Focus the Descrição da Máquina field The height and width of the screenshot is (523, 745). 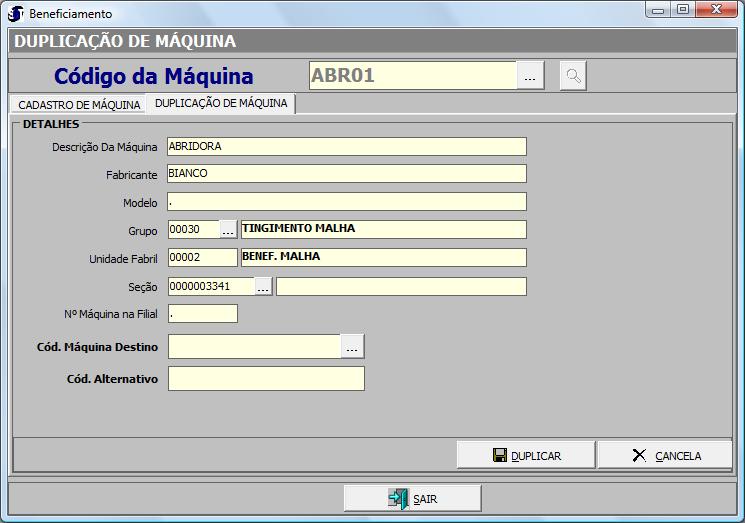click(x=346, y=147)
